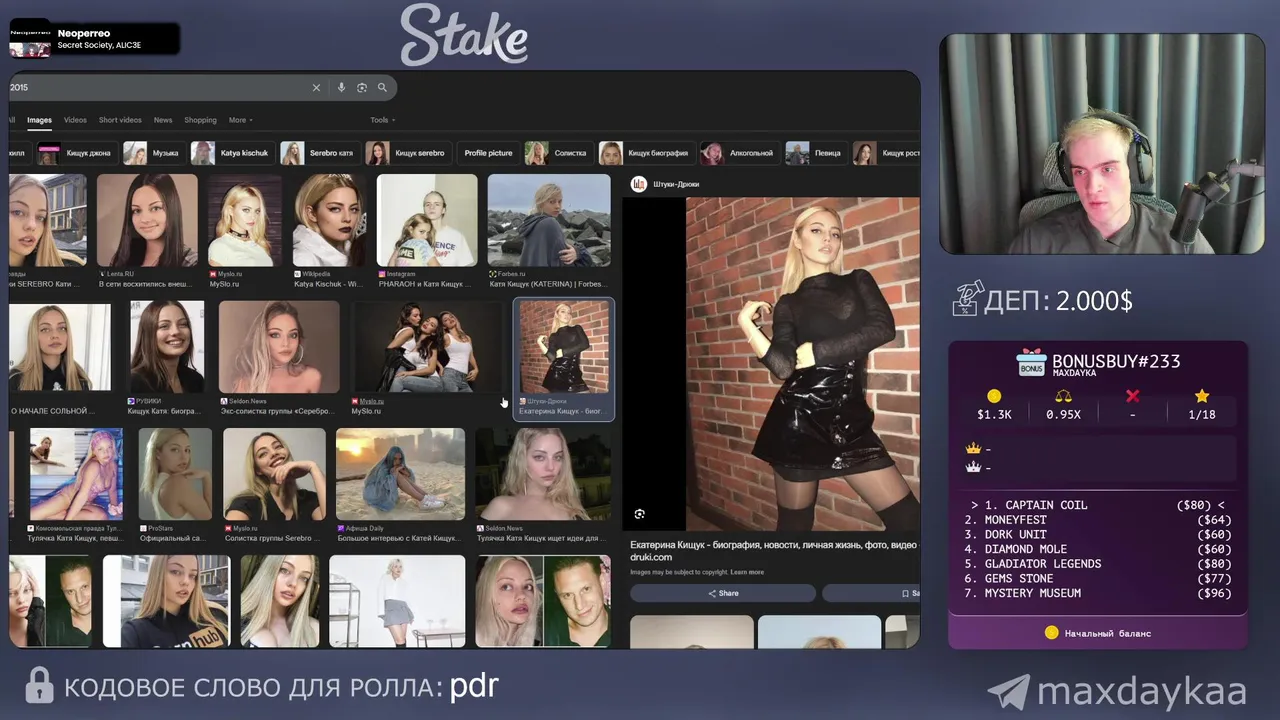Screen dimensions: 1280x720
Task: Open the Wikipedia Katya Kischuk thumbnail
Action: click(329, 220)
